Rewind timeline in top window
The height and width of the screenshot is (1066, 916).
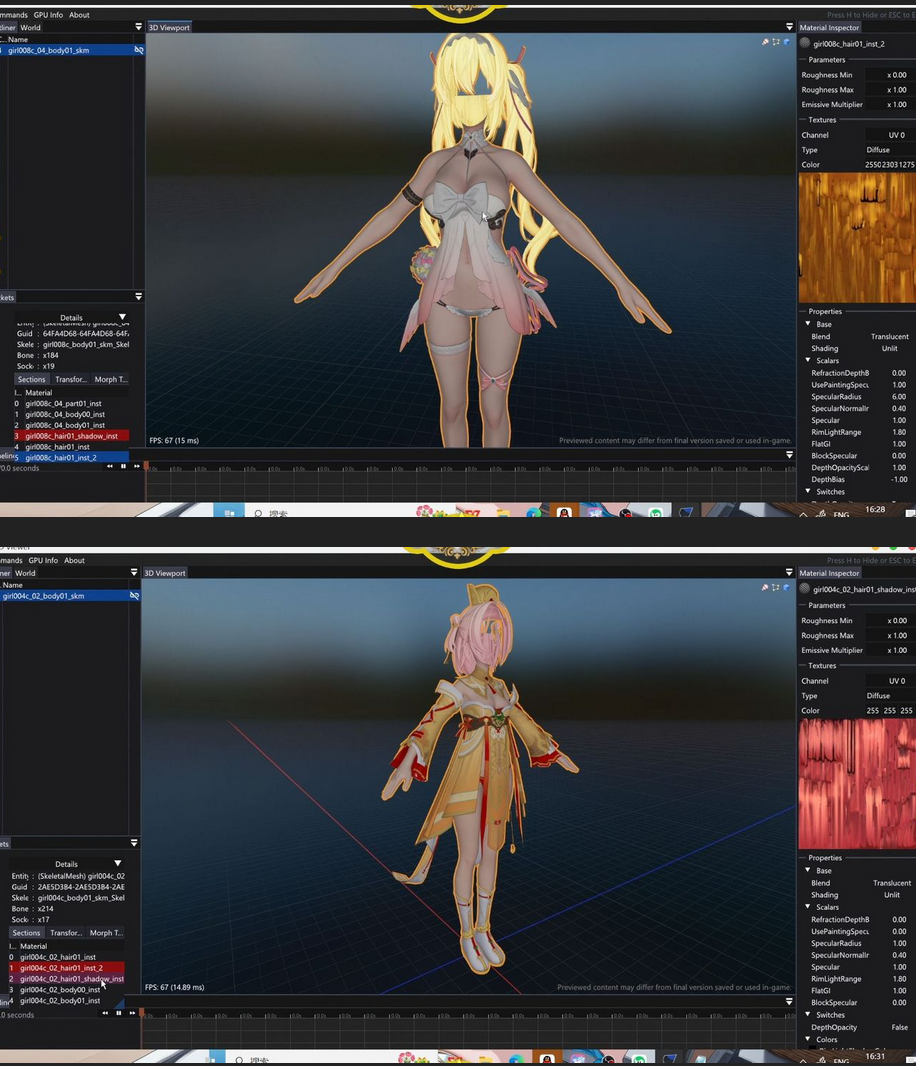pyautogui.click(x=109, y=466)
